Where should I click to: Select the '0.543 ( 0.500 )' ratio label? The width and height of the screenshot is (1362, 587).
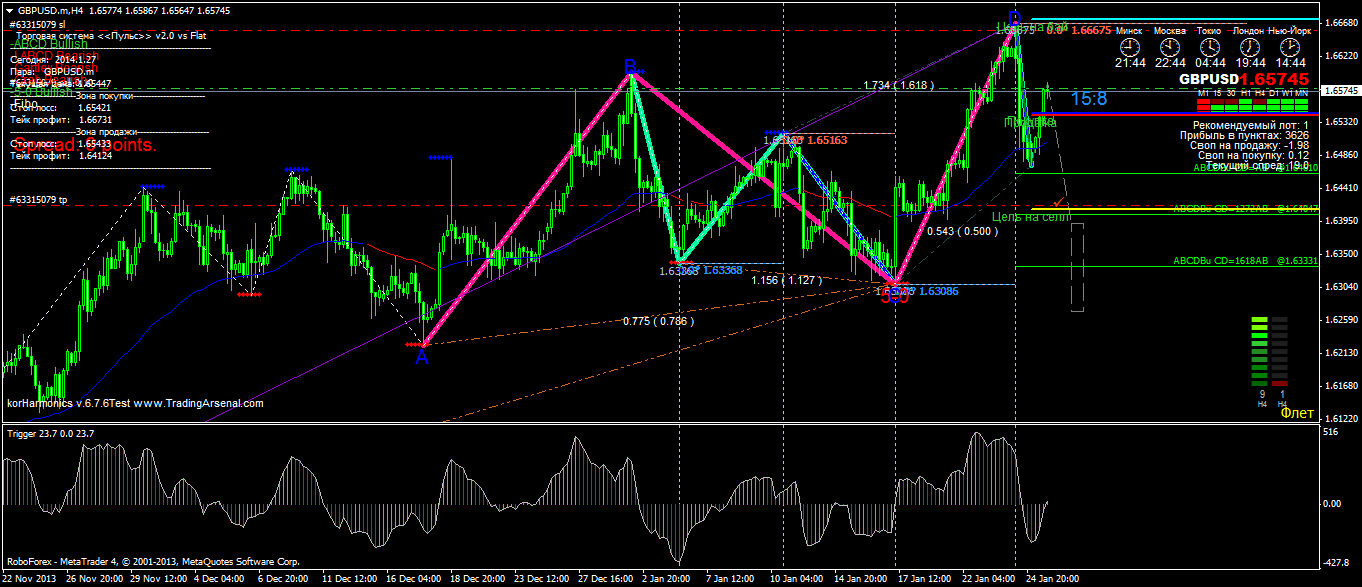click(963, 231)
